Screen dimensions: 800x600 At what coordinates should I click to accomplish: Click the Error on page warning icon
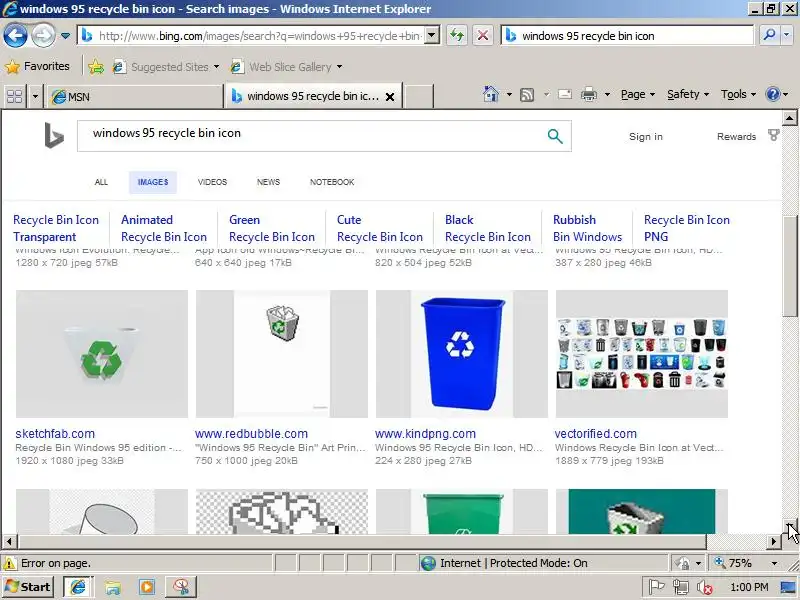tap(10, 563)
